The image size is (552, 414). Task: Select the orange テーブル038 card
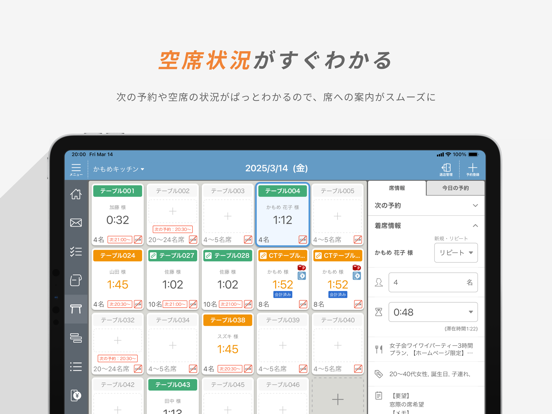pos(228,344)
